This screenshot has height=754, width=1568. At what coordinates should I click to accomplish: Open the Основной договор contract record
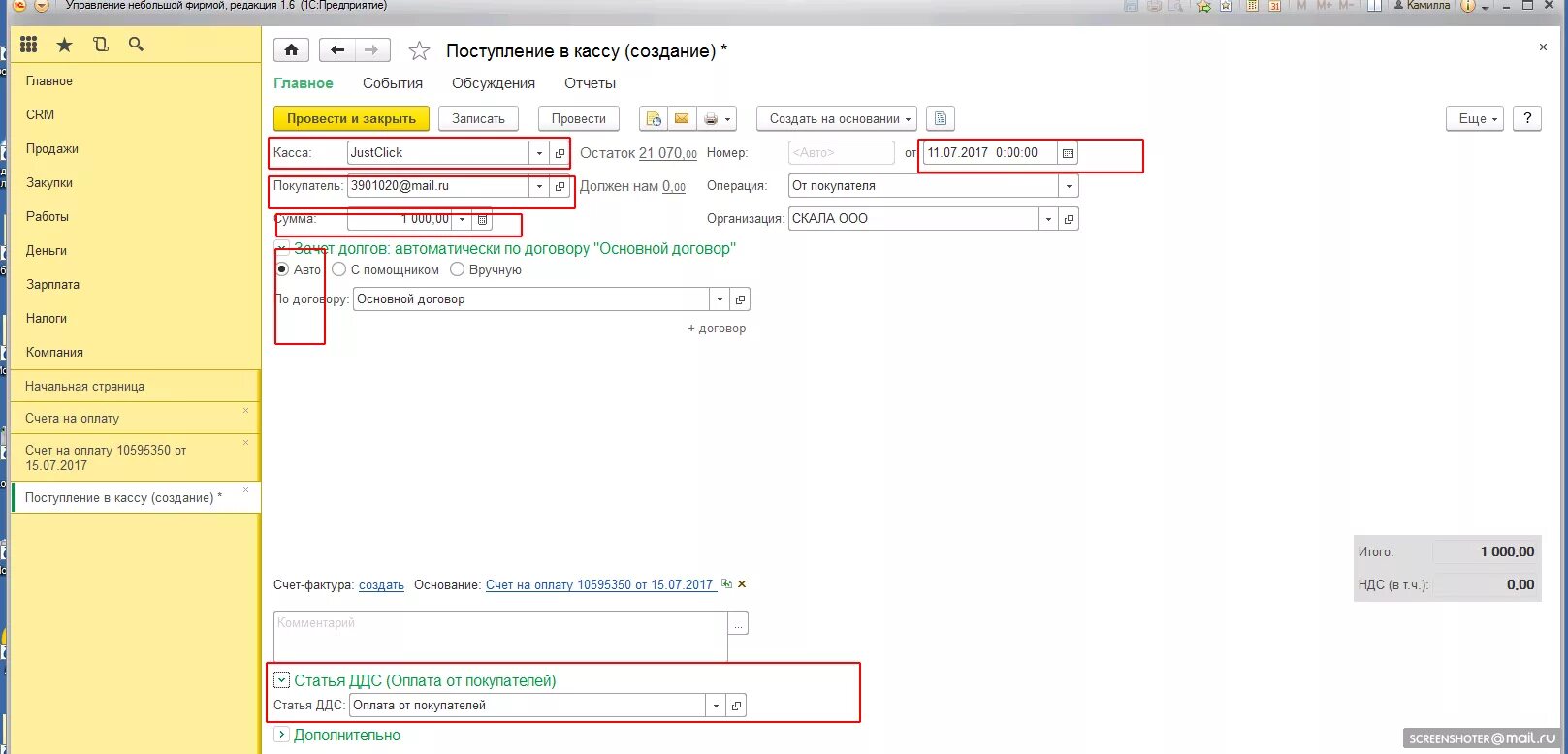[740, 299]
